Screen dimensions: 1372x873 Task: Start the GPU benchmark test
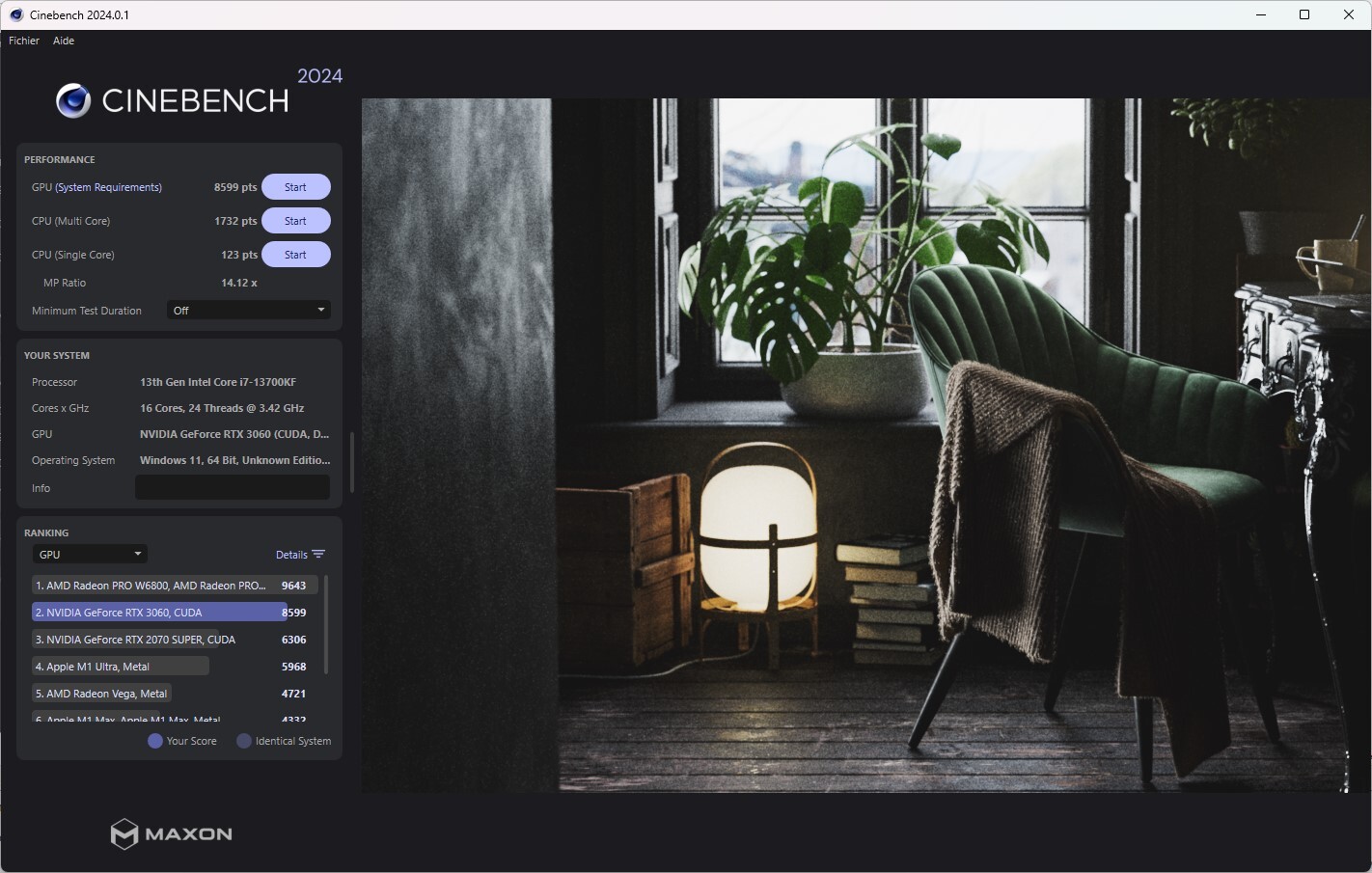[296, 187]
